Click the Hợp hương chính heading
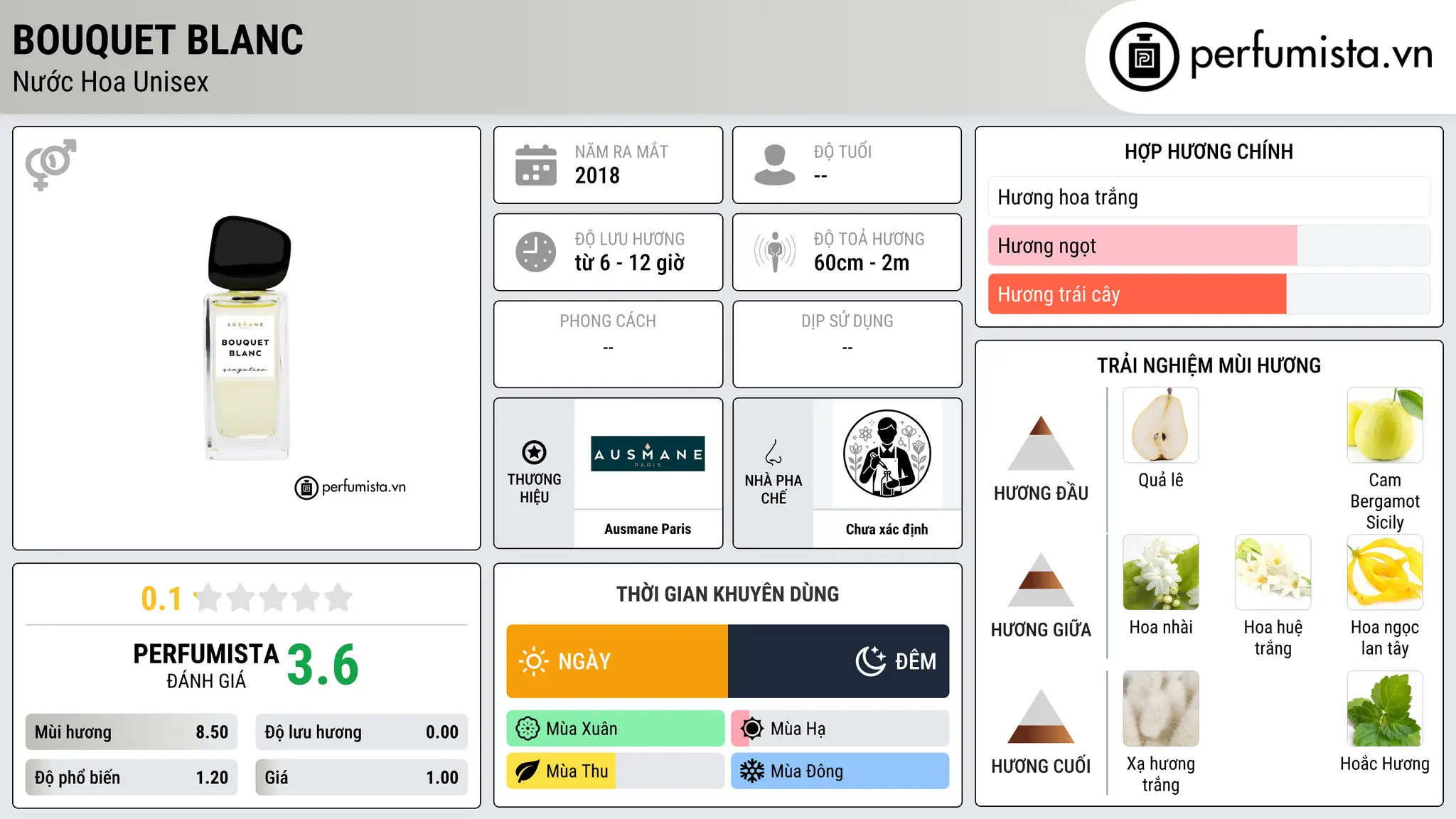 tap(1209, 151)
